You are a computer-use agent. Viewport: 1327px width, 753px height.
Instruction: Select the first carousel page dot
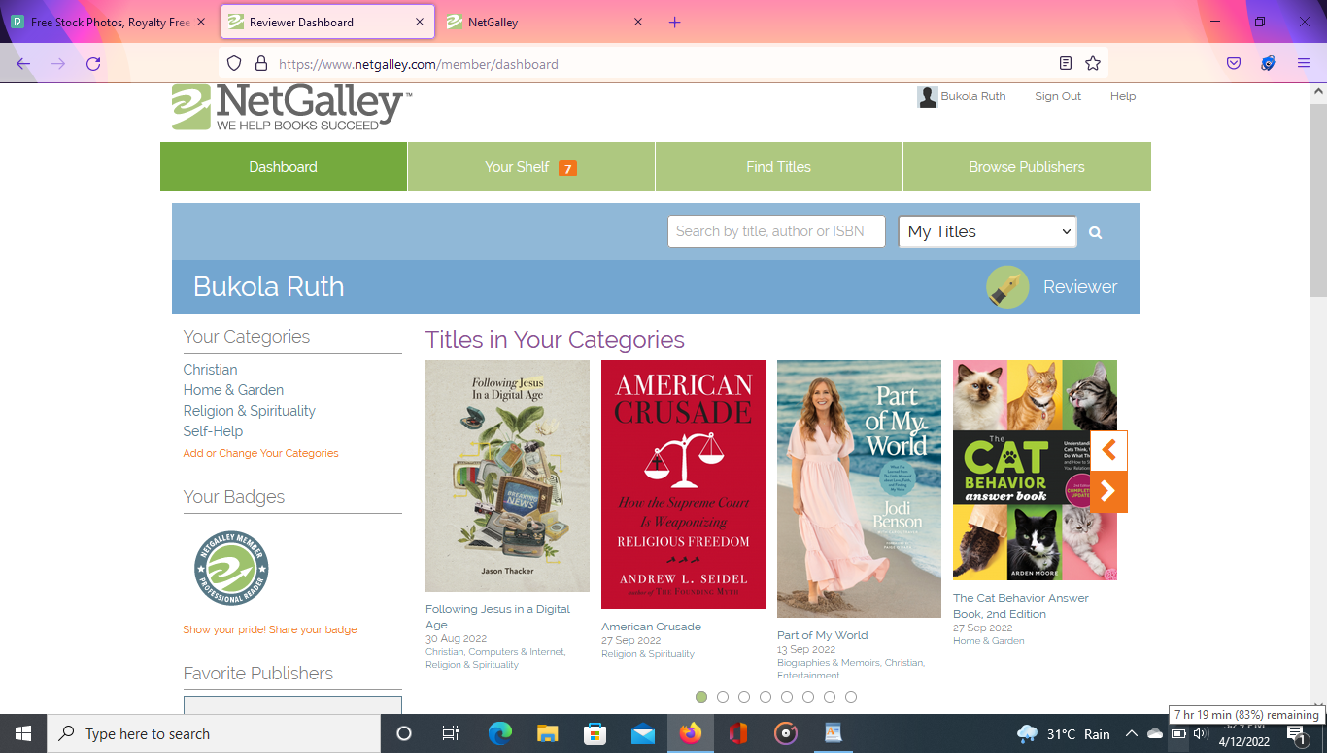click(x=701, y=697)
